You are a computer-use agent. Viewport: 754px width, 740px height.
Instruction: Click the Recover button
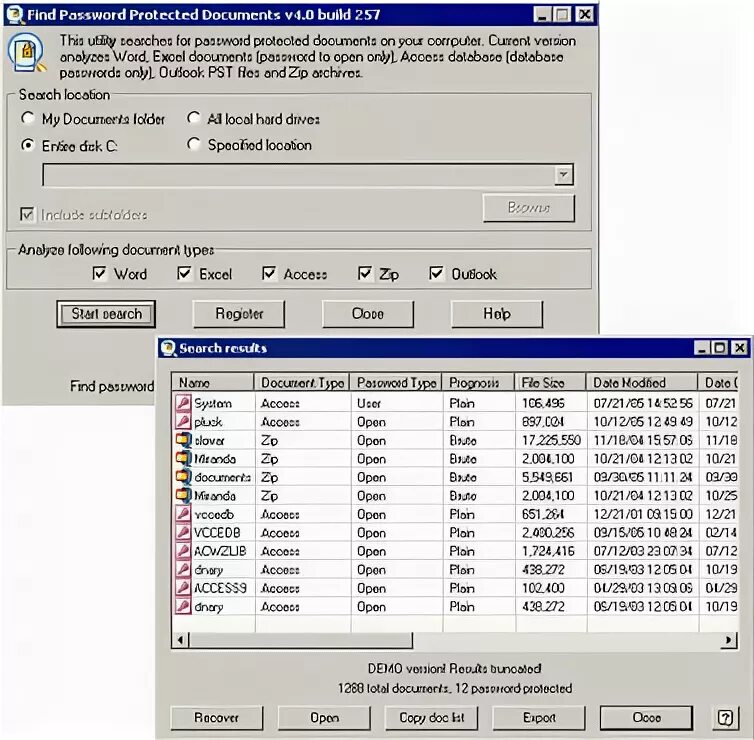[217, 718]
